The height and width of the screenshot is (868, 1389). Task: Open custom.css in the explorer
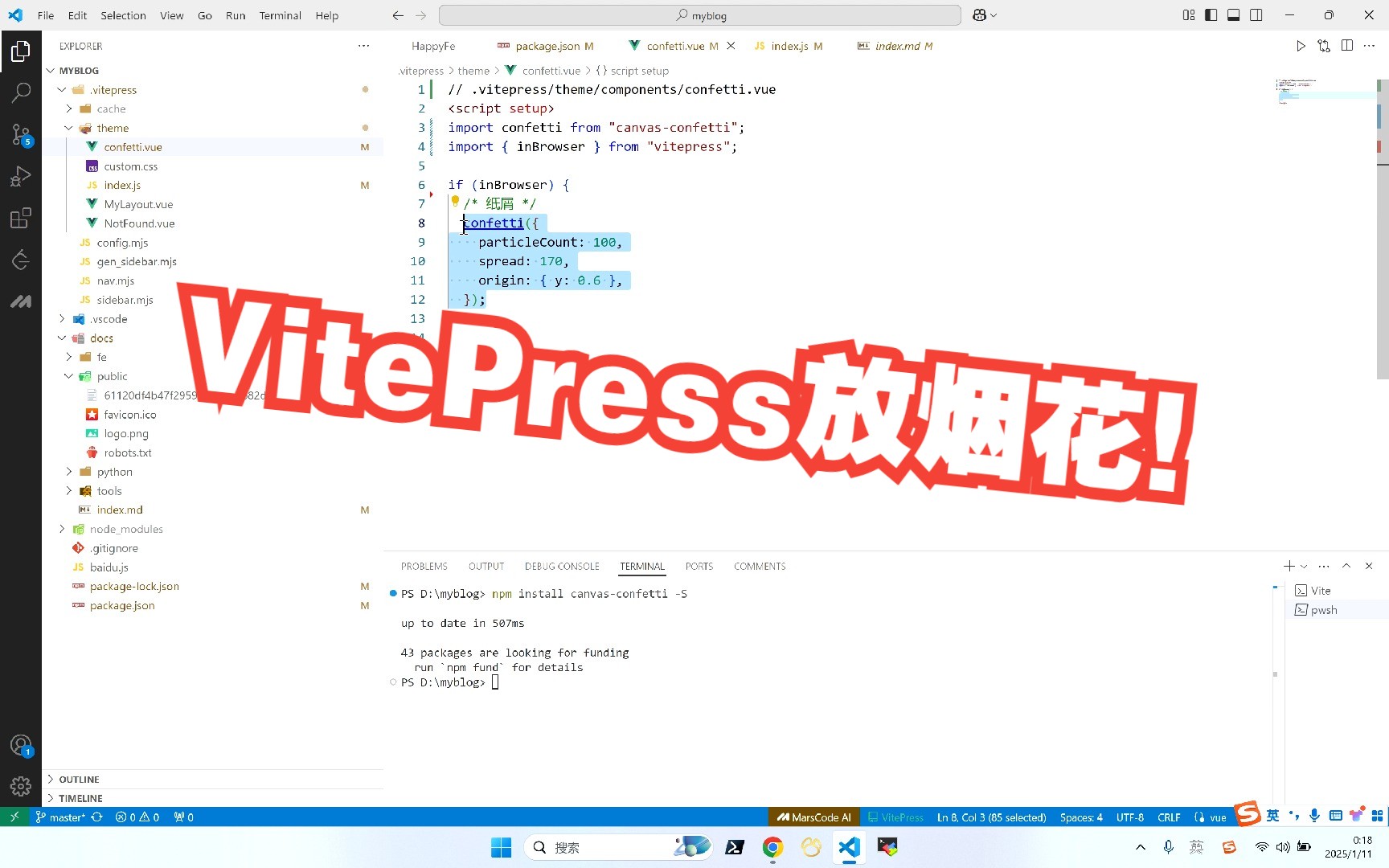pos(130,166)
